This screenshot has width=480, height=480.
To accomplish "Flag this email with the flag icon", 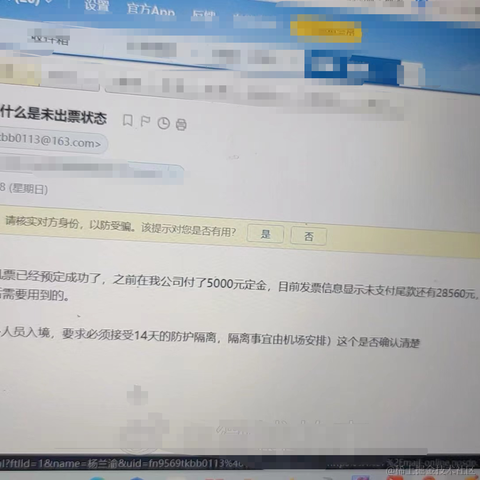I will pyautogui.click(x=145, y=122).
